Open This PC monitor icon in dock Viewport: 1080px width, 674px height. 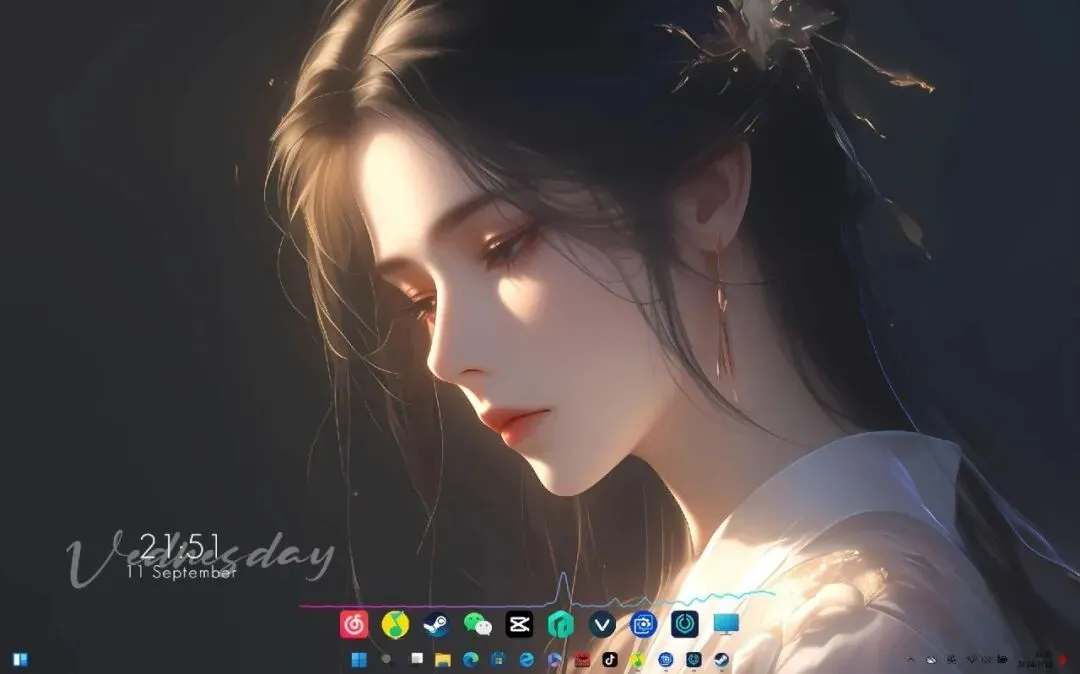(x=726, y=624)
